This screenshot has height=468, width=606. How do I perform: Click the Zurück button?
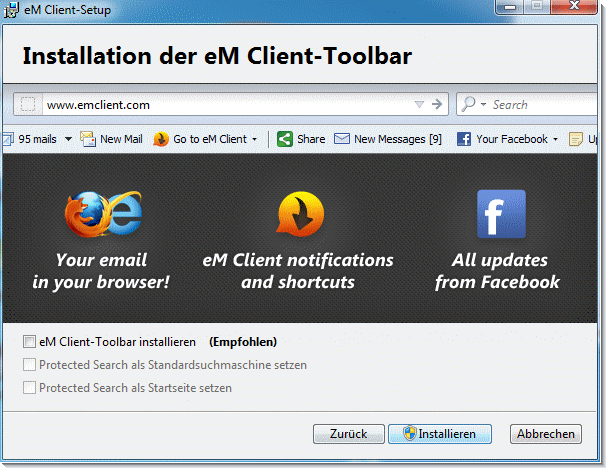click(349, 434)
